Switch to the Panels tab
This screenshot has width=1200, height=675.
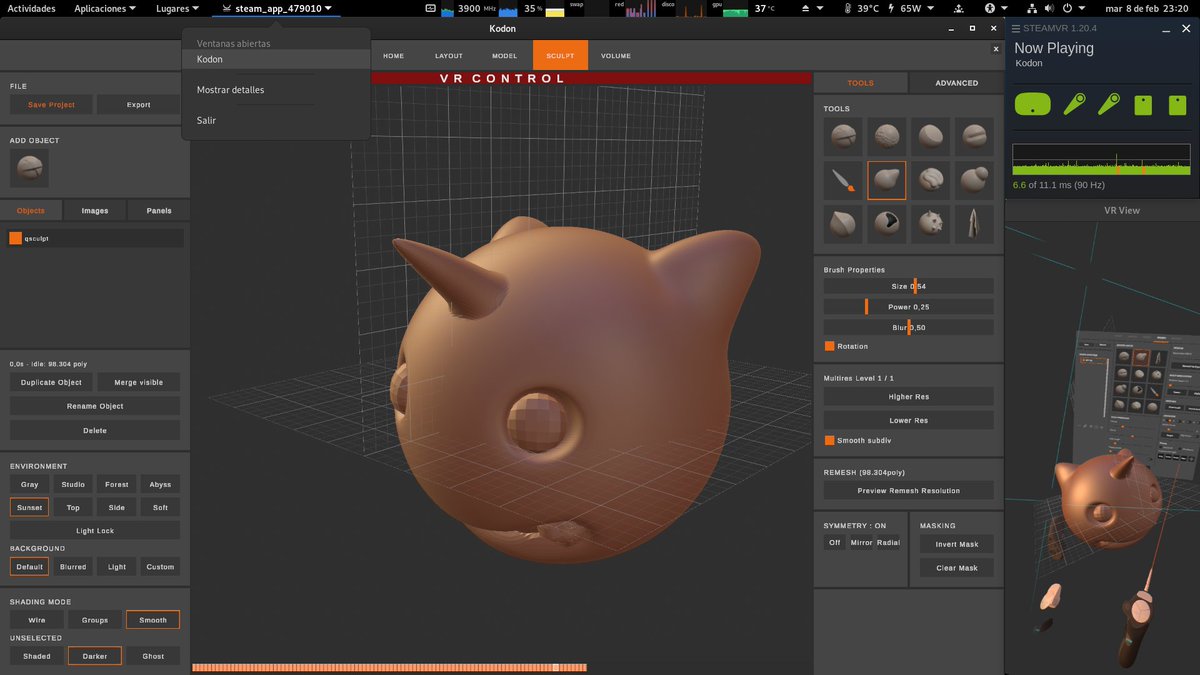pos(159,211)
